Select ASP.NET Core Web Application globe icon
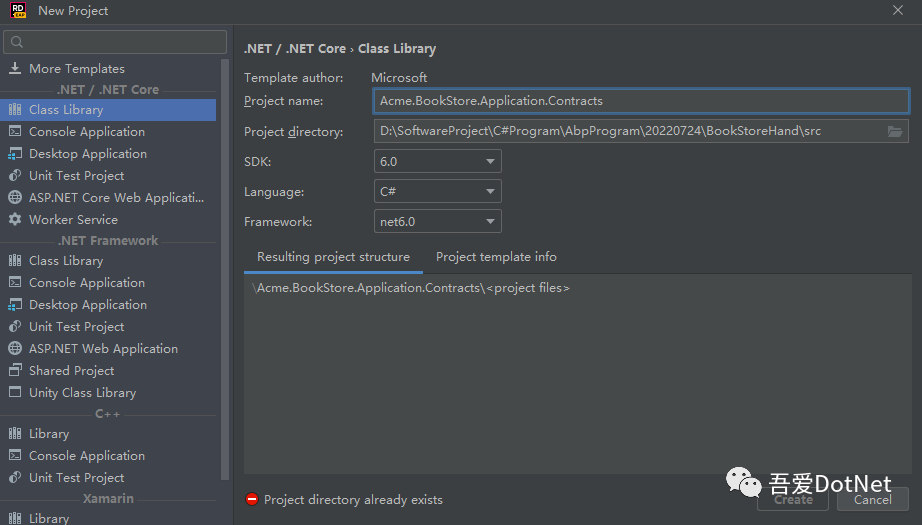 click(x=15, y=198)
